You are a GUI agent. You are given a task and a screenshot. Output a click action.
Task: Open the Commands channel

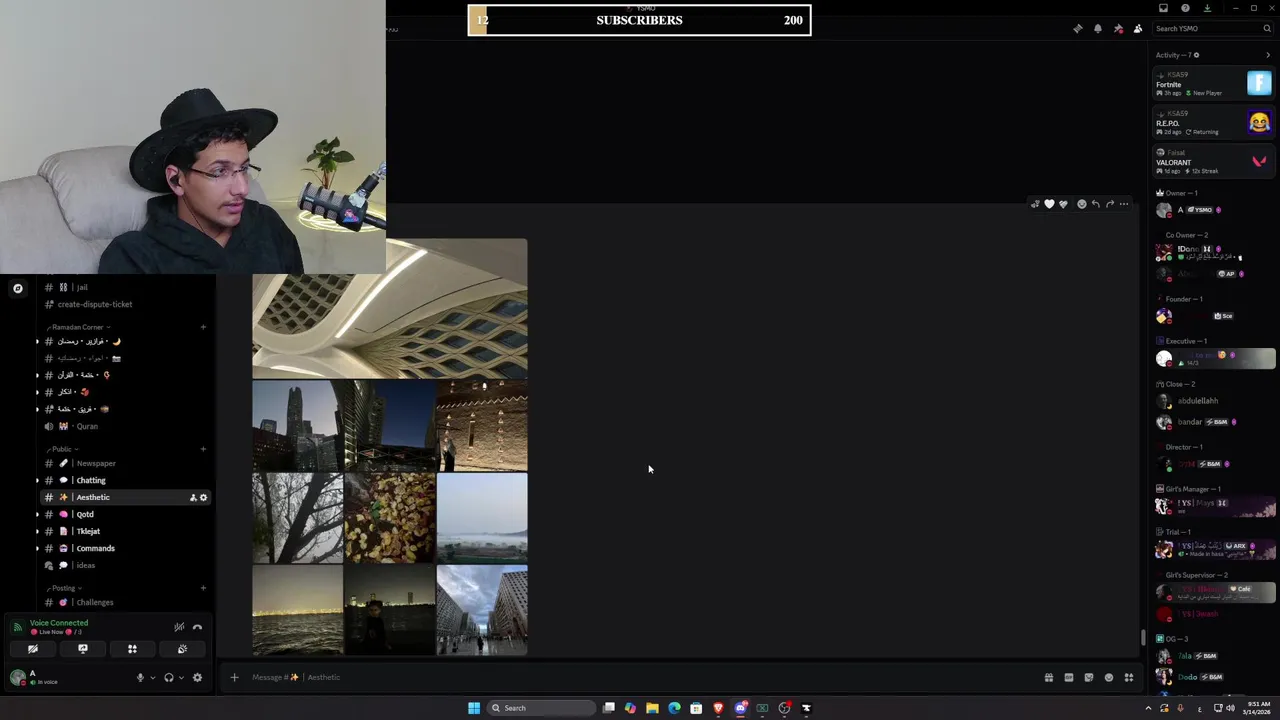[x=124, y=548]
